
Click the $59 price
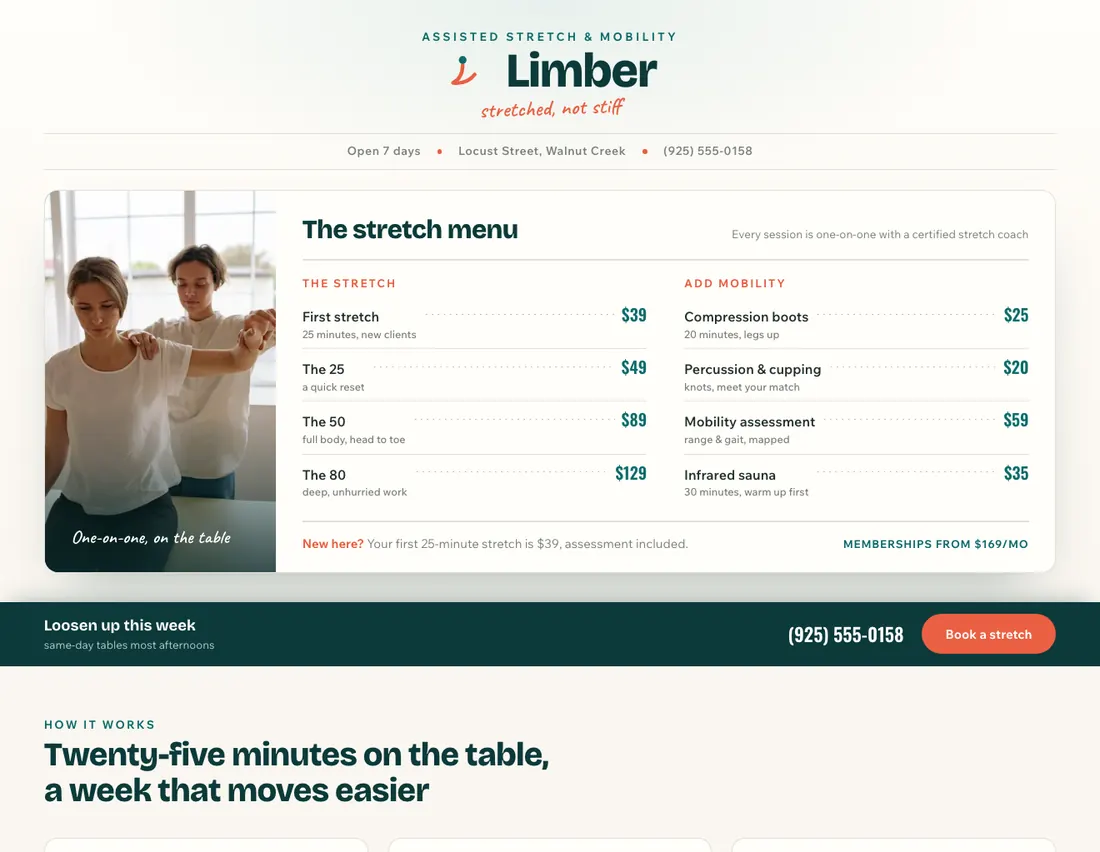point(1016,420)
